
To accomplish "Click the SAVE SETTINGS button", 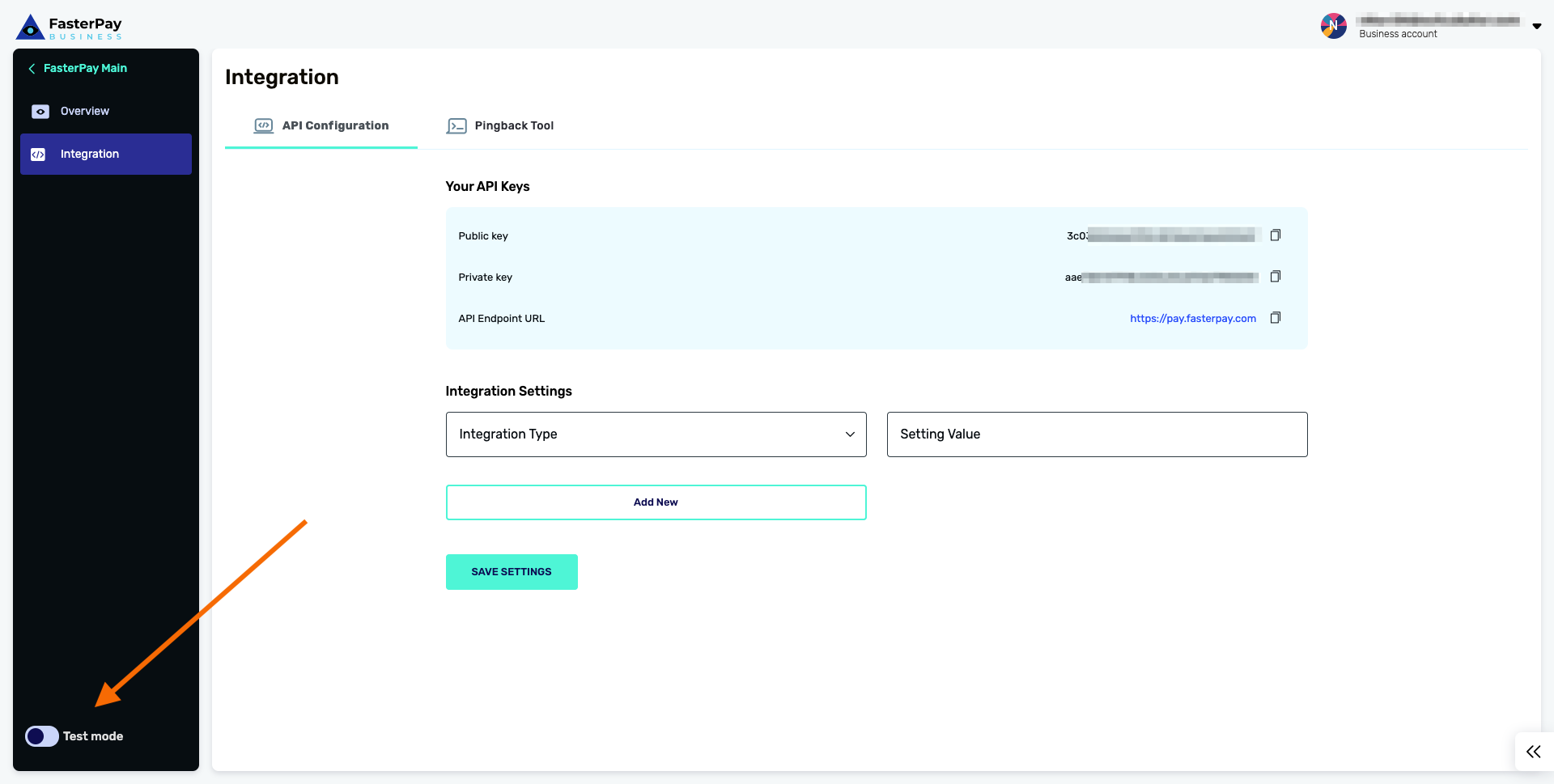I will click(x=512, y=572).
